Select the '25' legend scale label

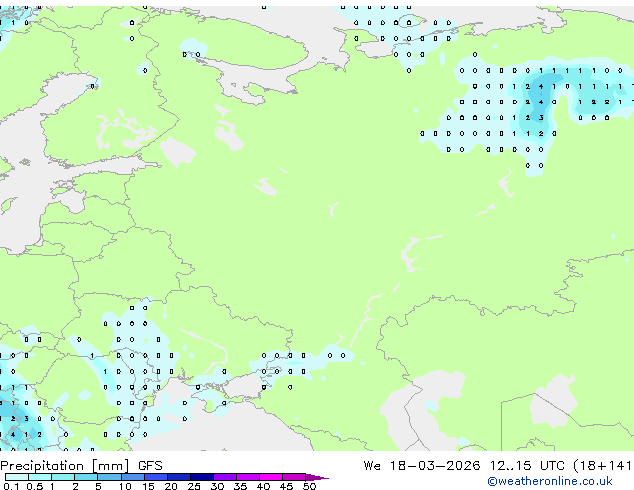point(194,486)
